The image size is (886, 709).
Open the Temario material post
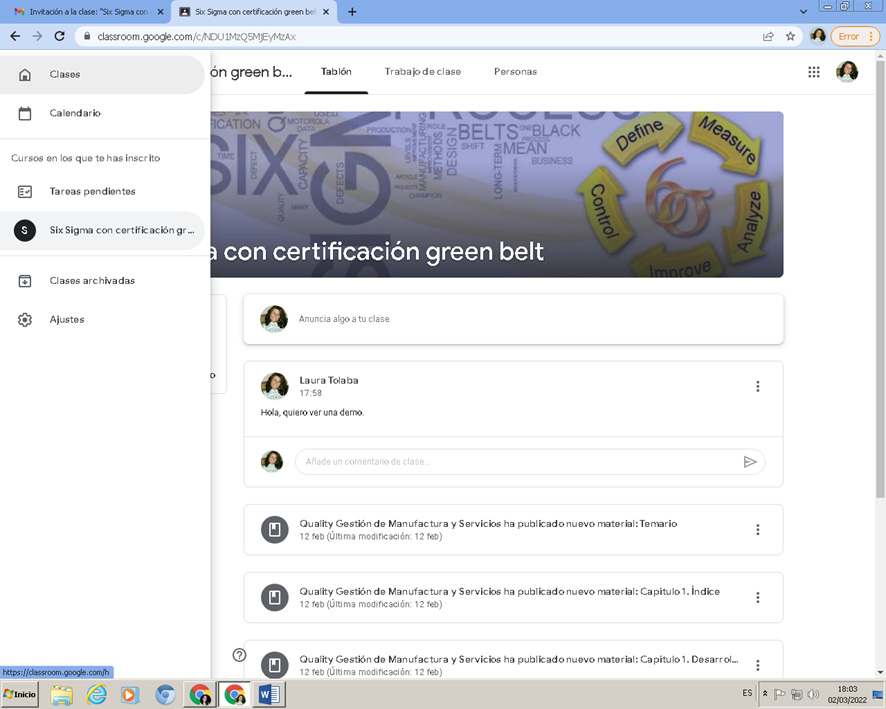(513, 530)
